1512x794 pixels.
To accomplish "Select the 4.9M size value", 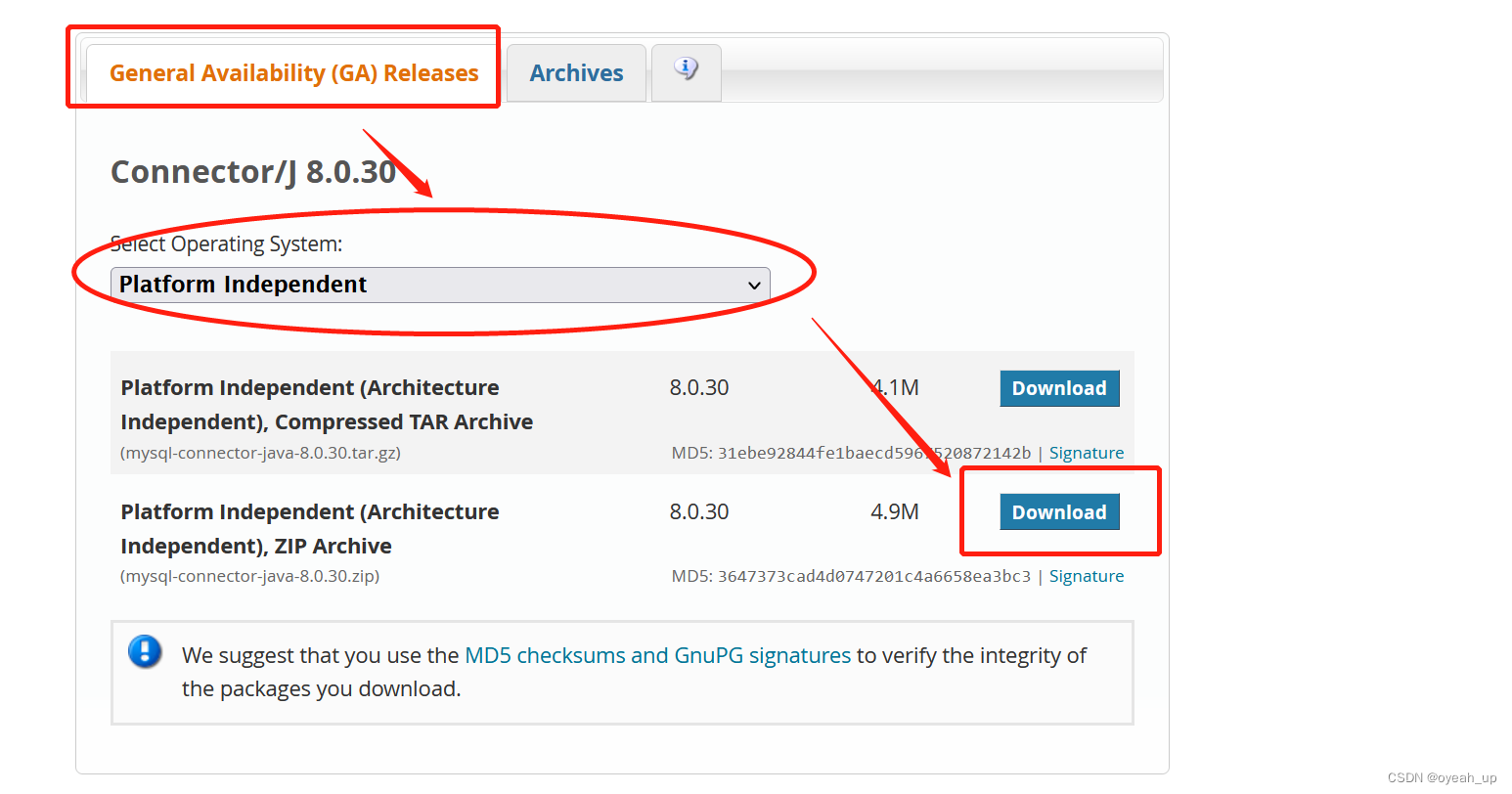I will click(895, 511).
